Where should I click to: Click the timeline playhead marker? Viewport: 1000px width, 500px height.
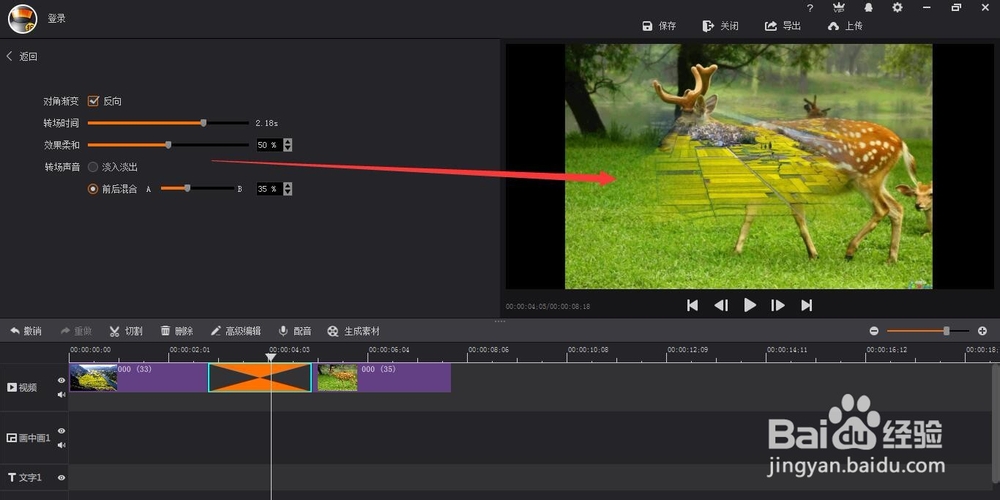(270, 358)
